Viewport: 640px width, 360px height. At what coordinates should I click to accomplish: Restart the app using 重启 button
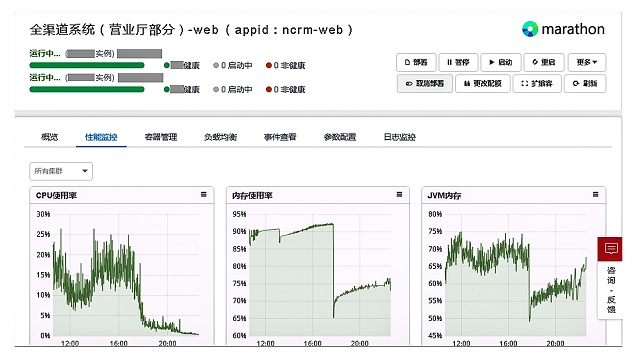[x=544, y=62]
